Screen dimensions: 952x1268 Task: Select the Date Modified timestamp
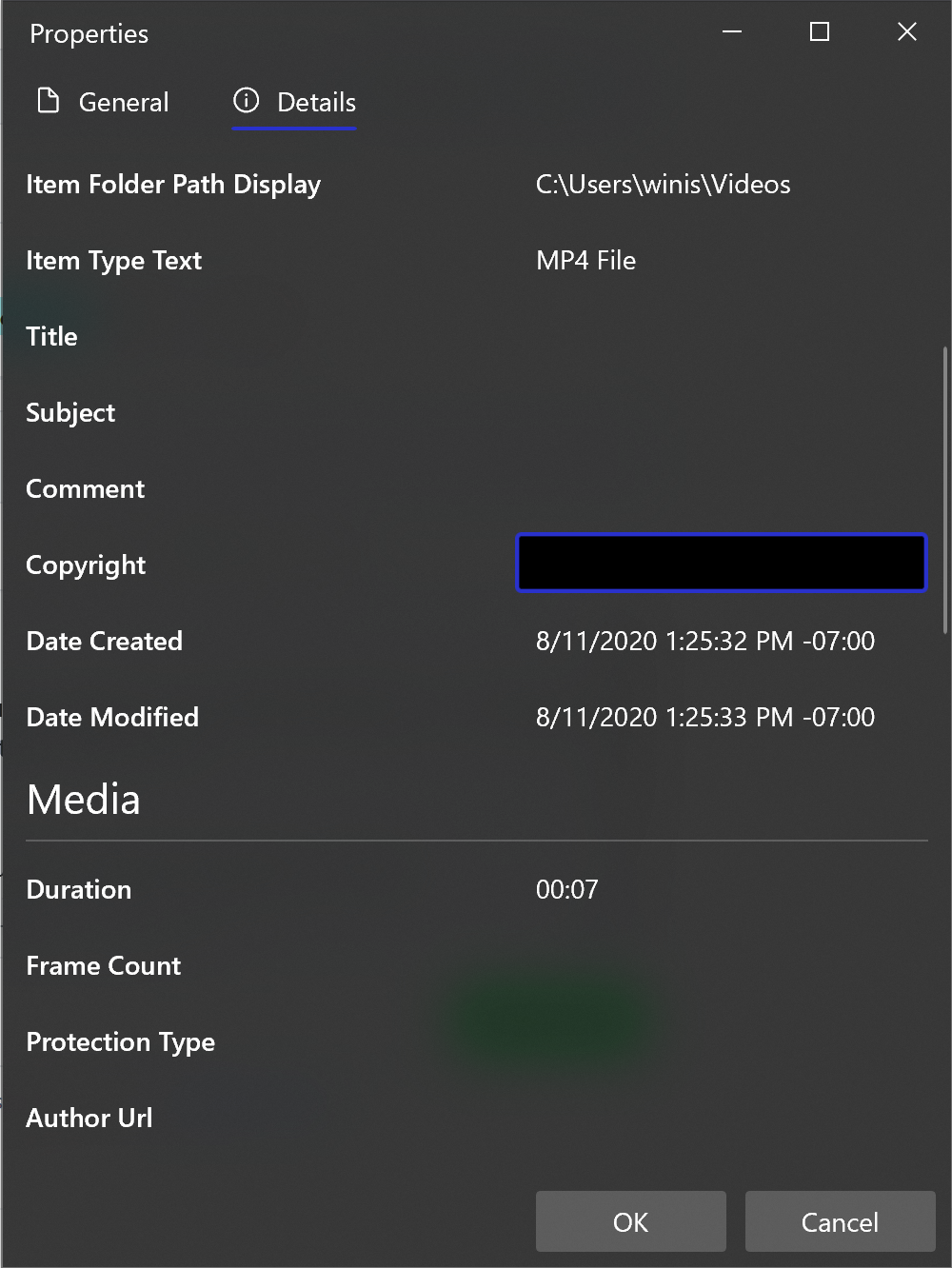click(704, 717)
